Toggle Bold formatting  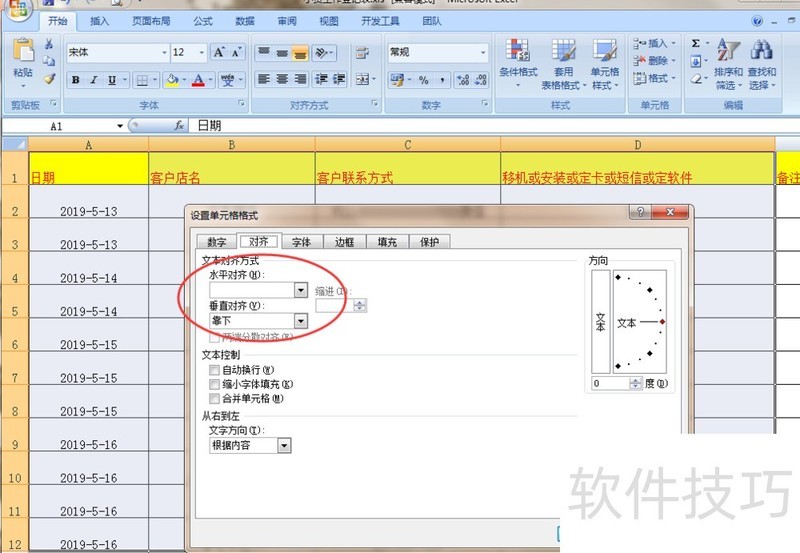click(x=76, y=80)
